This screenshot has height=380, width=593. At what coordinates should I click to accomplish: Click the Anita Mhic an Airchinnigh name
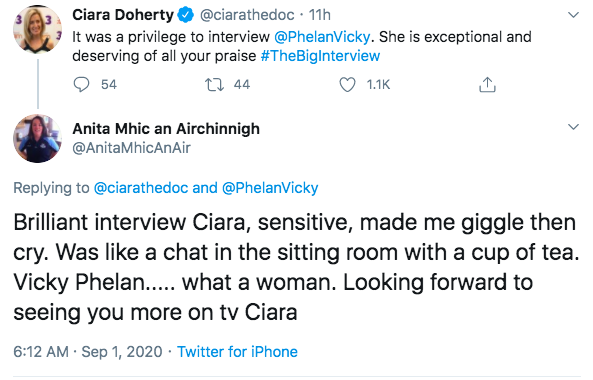[166, 129]
